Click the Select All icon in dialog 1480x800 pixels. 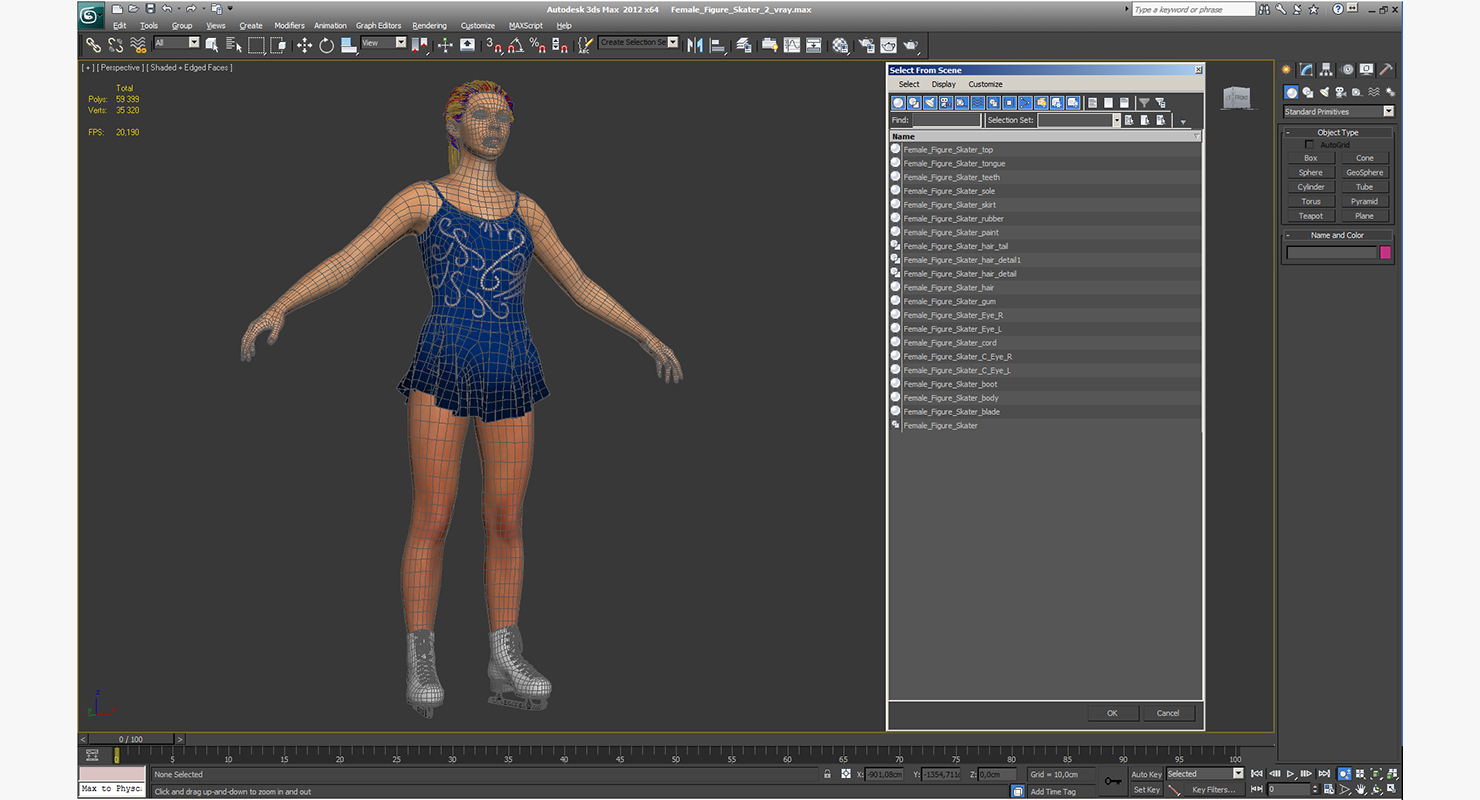[1092, 103]
